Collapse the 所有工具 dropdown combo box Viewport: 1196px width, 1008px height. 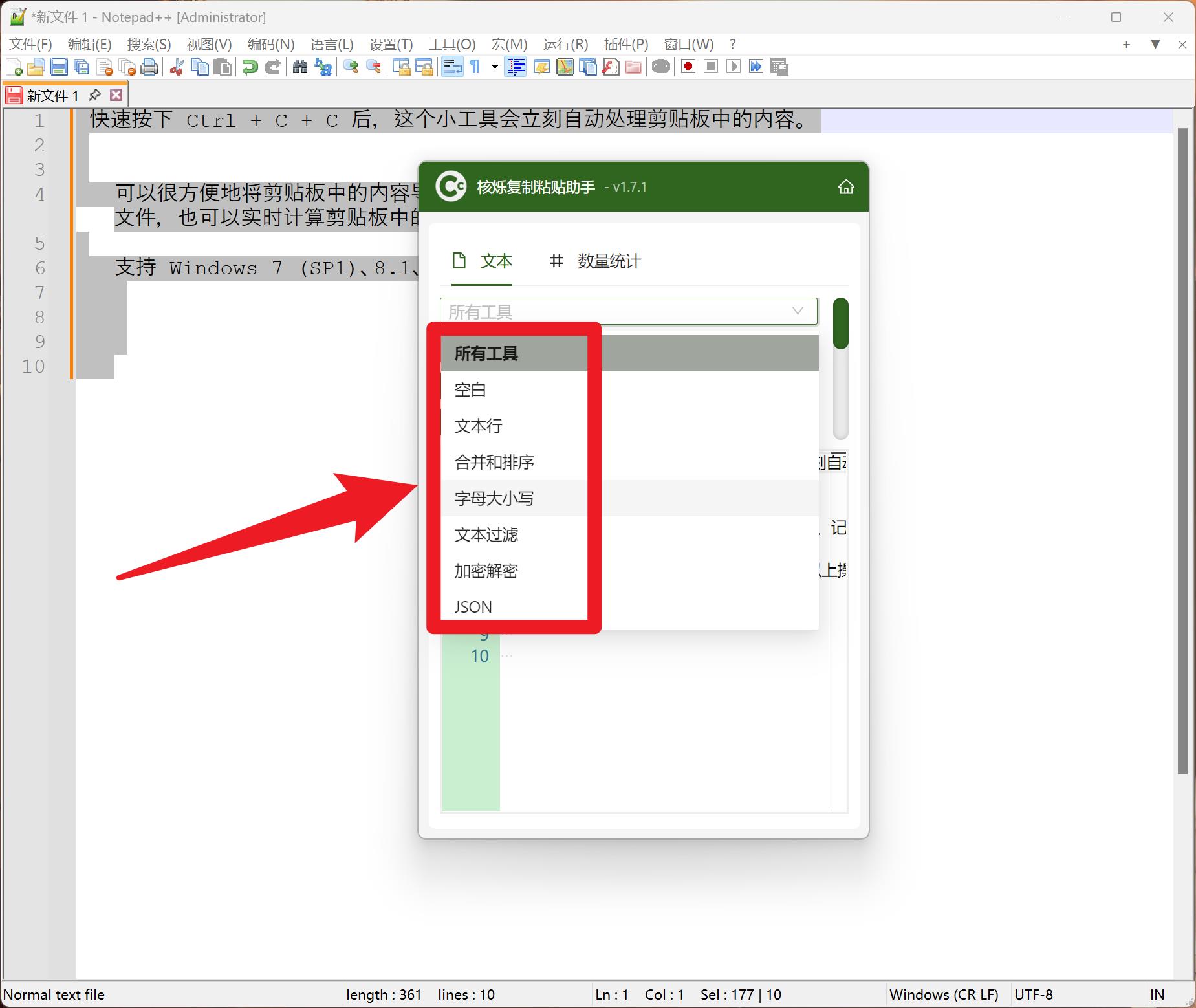tap(798, 311)
